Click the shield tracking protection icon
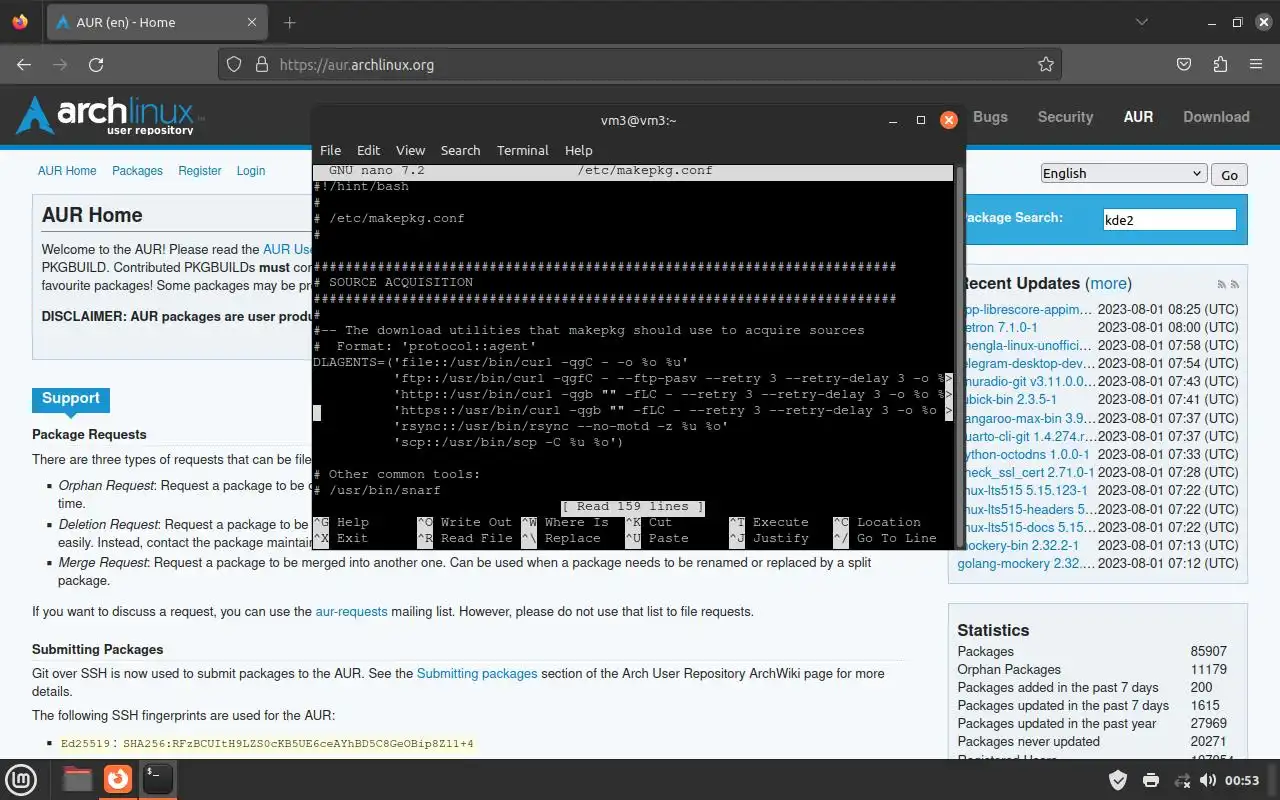This screenshot has width=1280, height=800. [x=234, y=64]
